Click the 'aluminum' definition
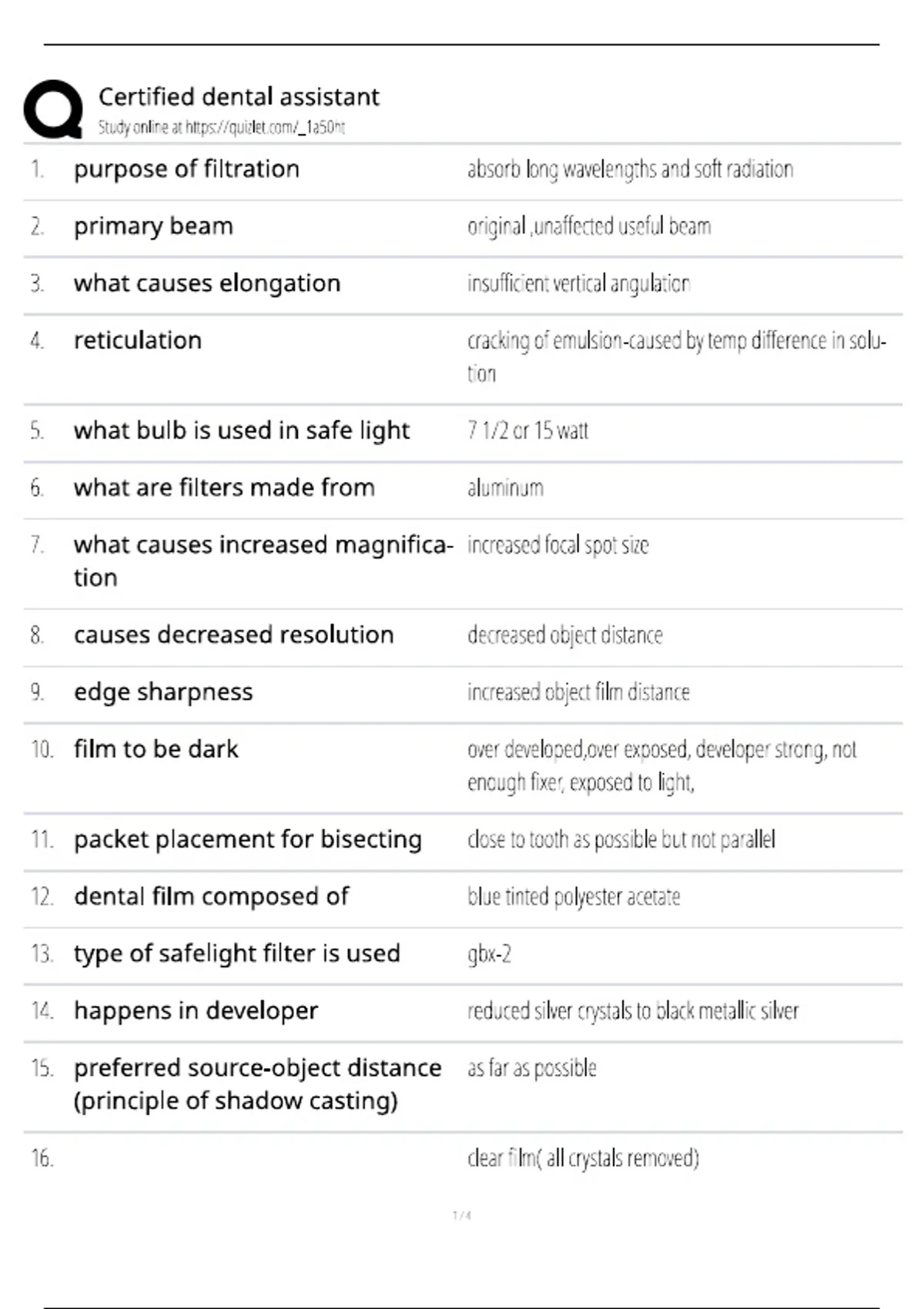Image resolution: width=924 pixels, height=1309 pixels. point(505,487)
